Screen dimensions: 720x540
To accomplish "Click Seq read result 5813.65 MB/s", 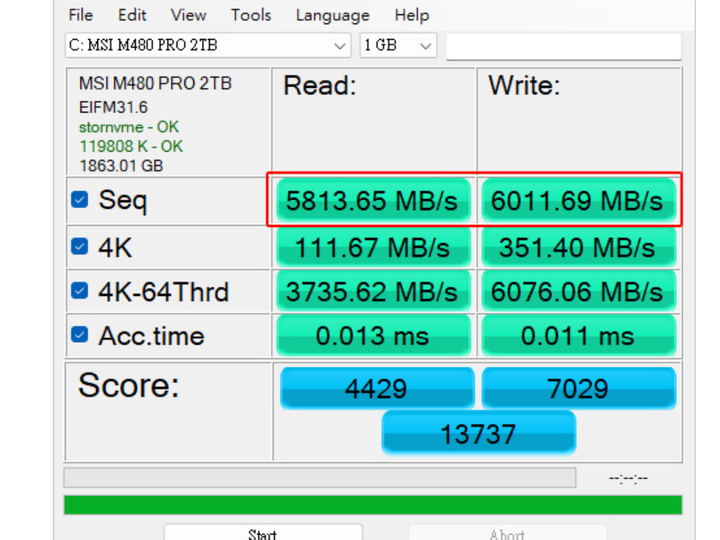I will (x=373, y=201).
